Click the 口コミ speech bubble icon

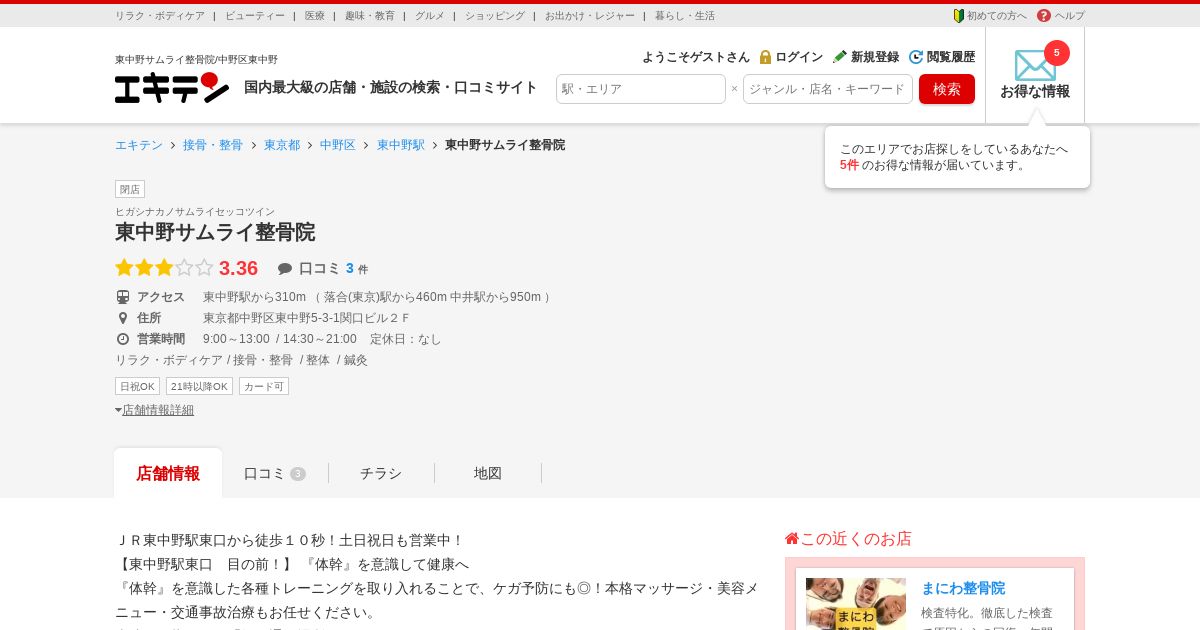(285, 269)
